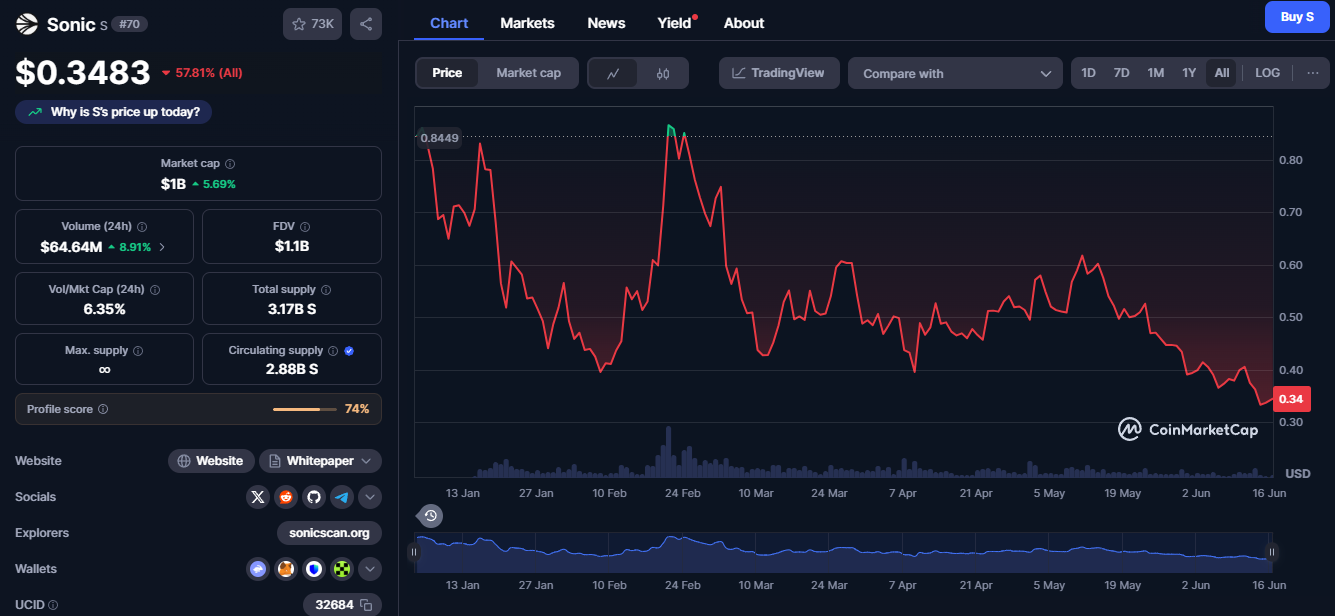The width and height of the screenshot is (1335, 616).
Task: Grab the left handle of range slider
Action: [412, 552]
